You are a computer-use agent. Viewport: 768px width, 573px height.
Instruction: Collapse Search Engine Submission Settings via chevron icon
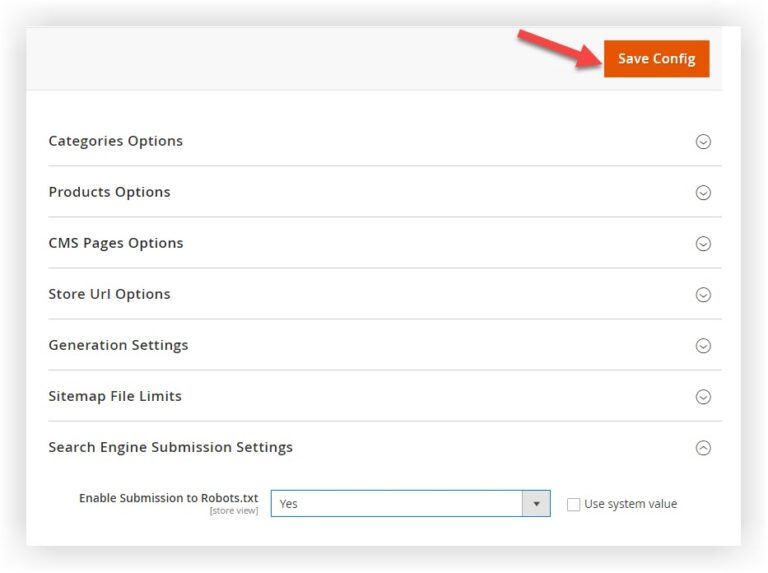[703, 448]
